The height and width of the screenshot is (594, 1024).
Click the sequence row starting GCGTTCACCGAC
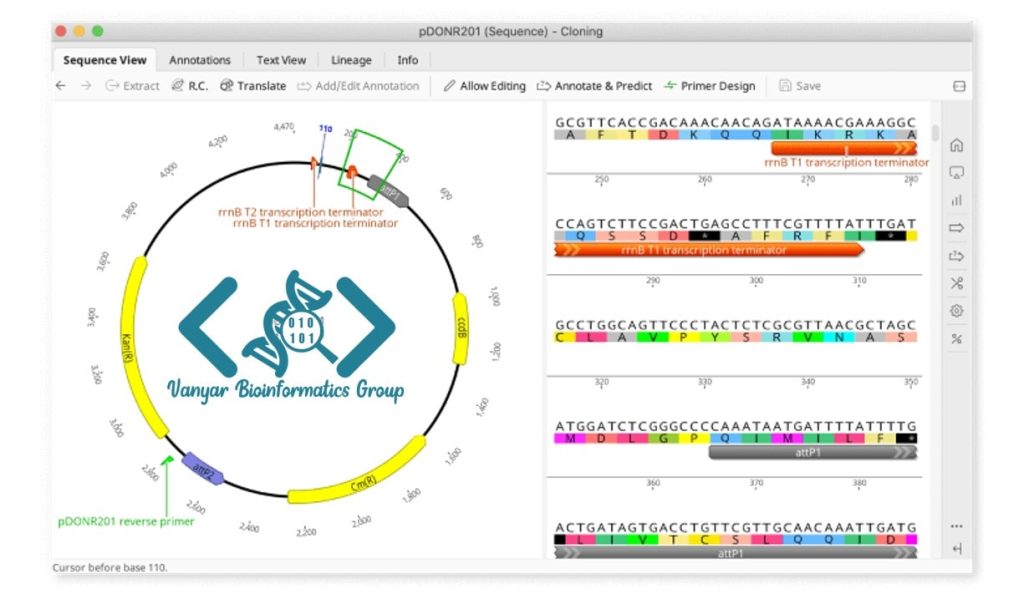[x=735, y=122]
